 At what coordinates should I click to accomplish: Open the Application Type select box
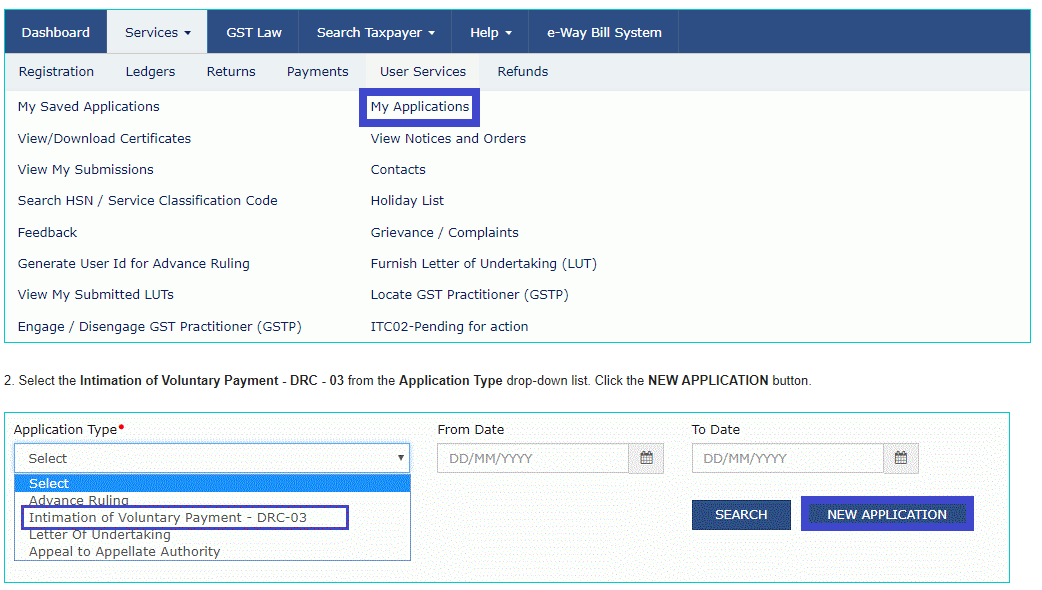pos(212,459)
